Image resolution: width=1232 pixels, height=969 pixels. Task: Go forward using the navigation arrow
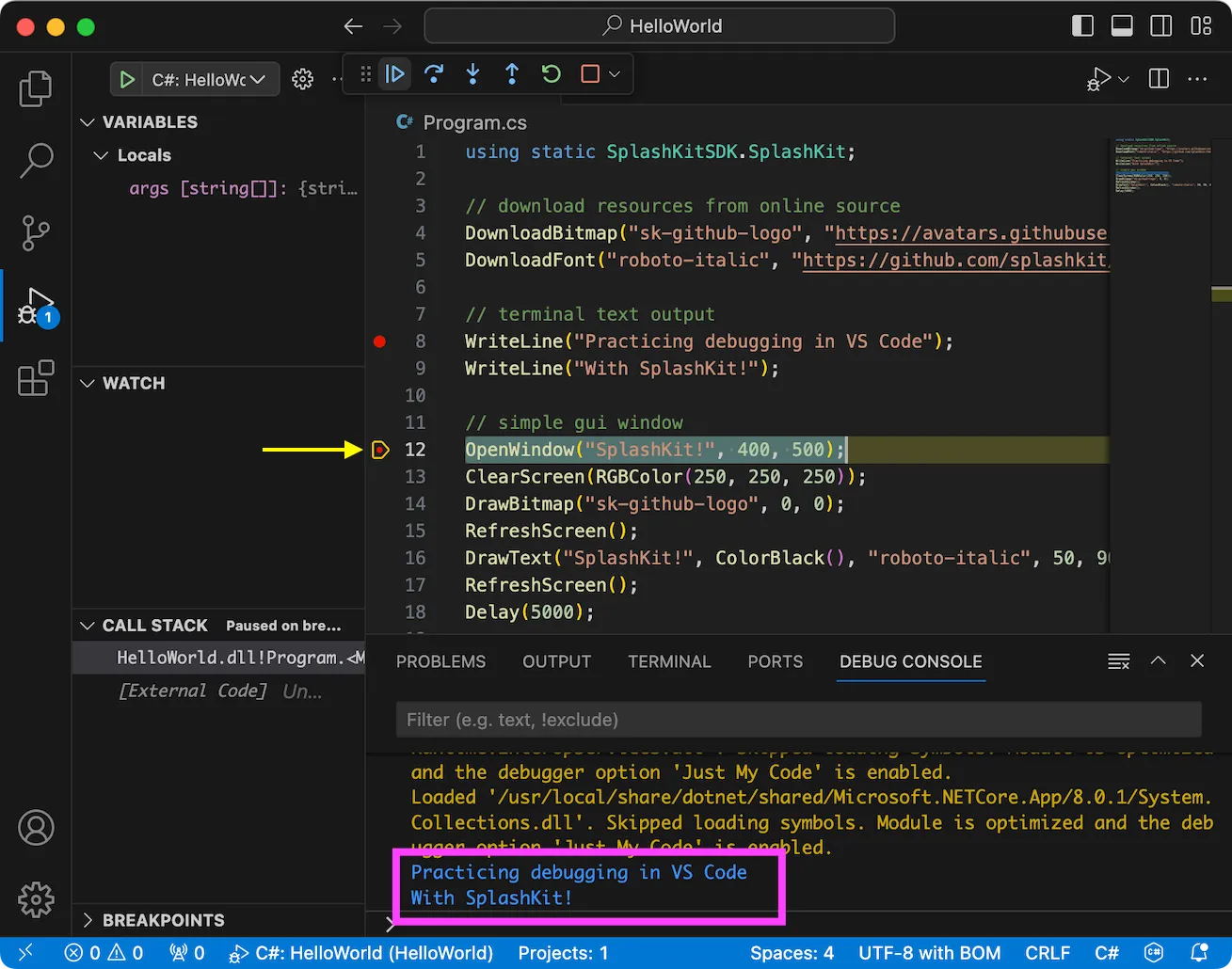[x=393, y=26]
